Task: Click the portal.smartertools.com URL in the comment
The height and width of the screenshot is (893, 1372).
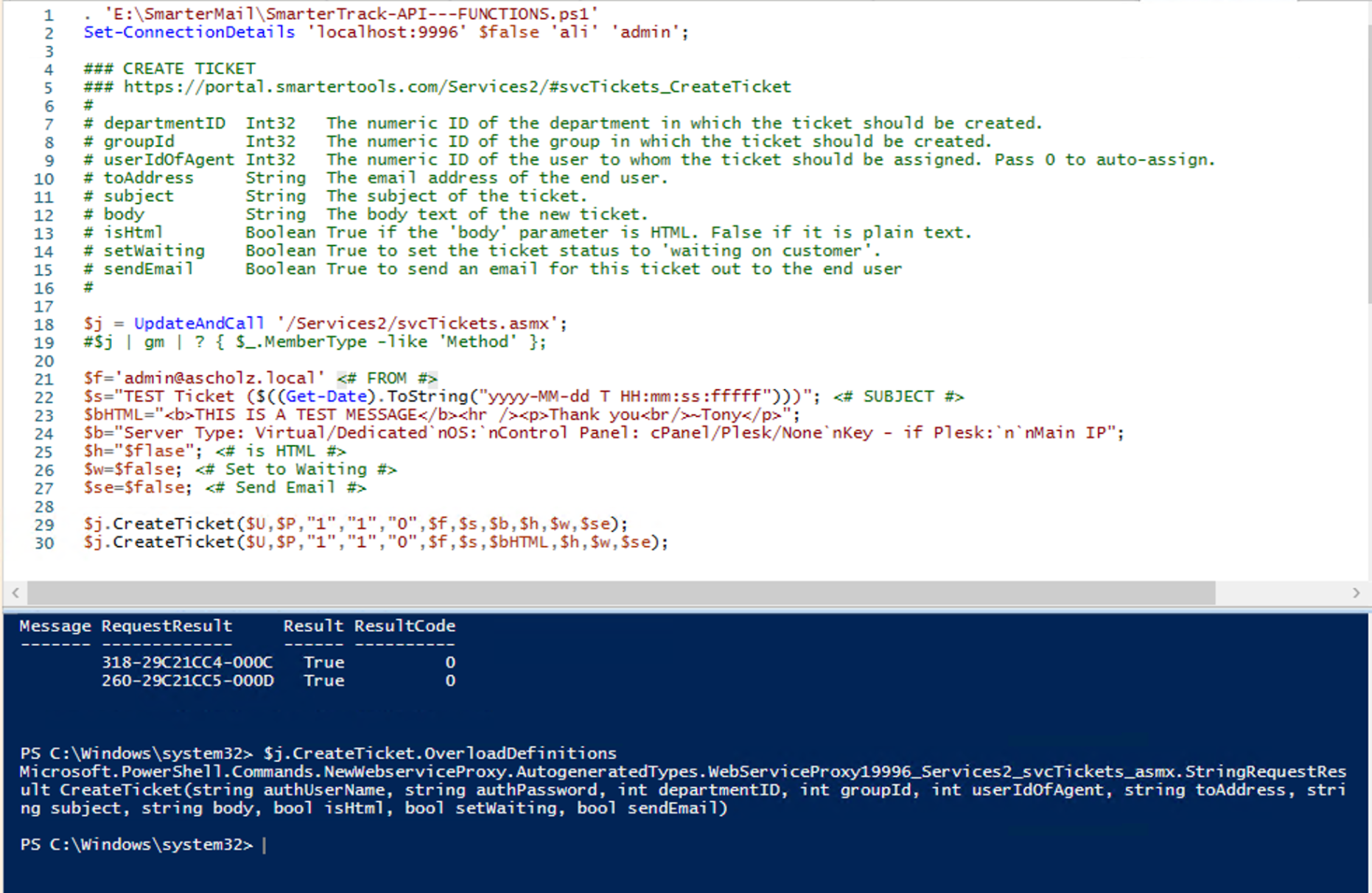Action: 457,87
